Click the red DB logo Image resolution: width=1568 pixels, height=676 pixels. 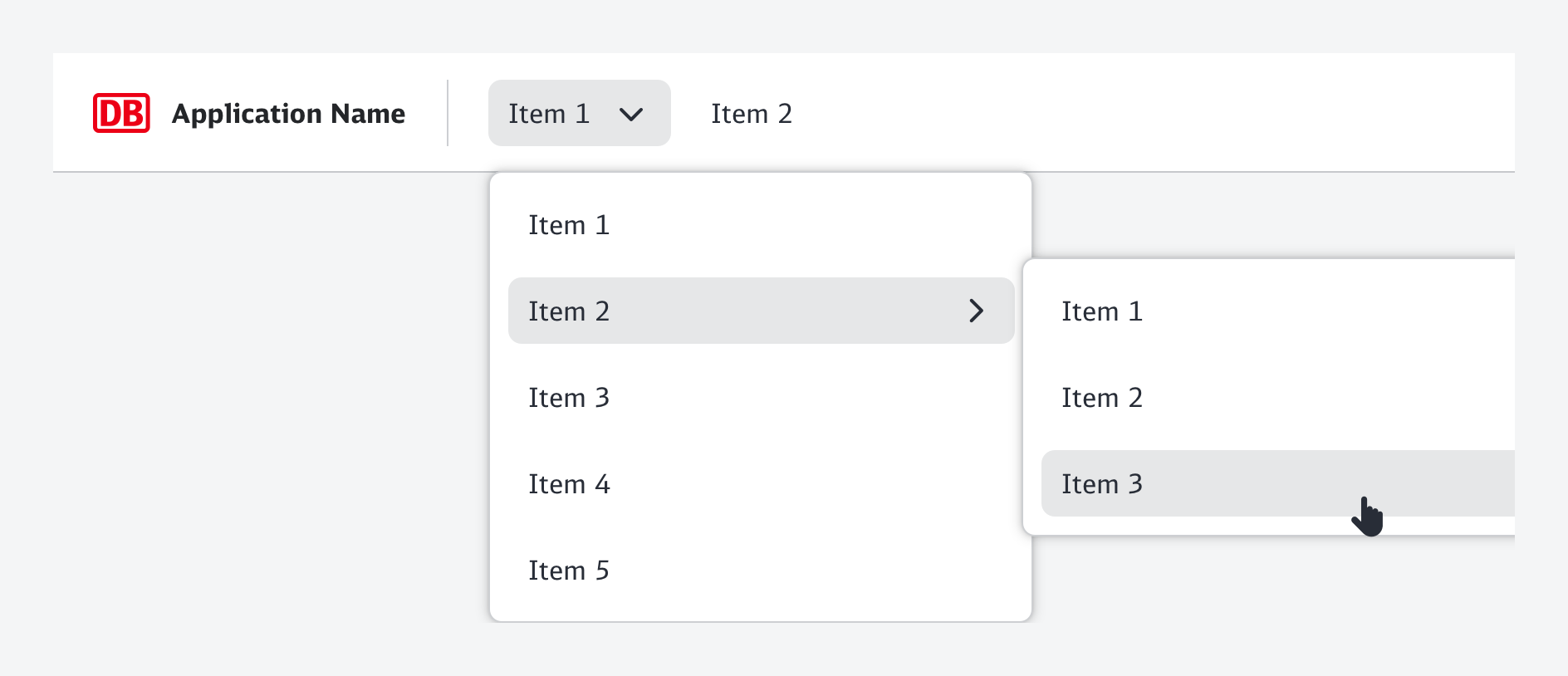tap(121, 113)
